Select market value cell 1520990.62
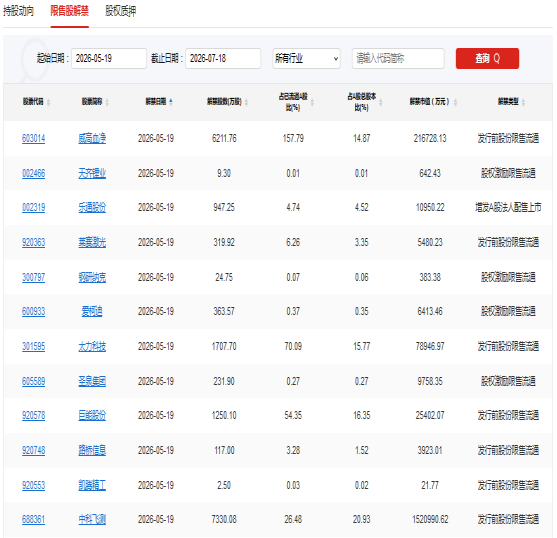 pyautogui.click(x=430, y=520)
